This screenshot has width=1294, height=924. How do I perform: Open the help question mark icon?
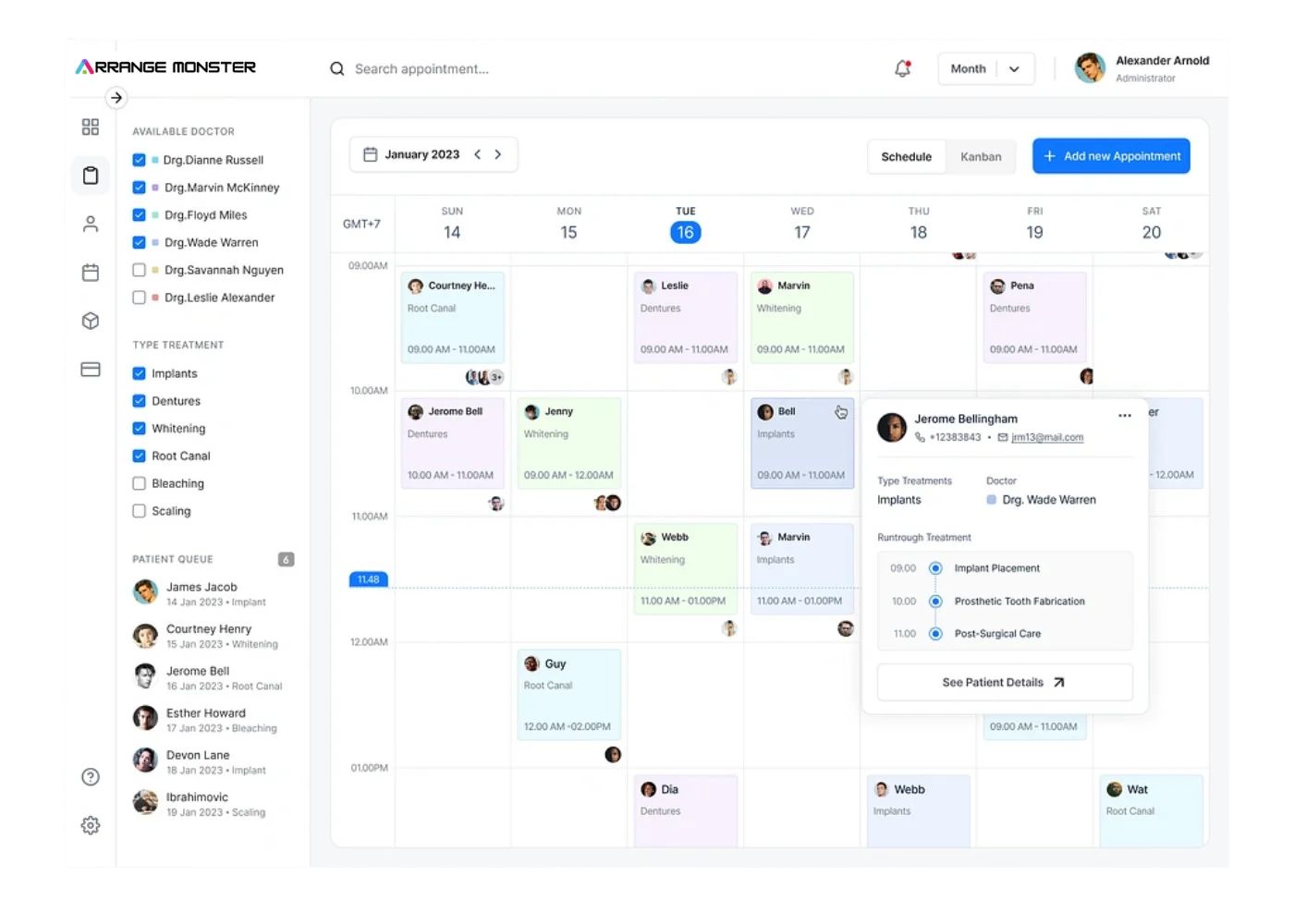click(x=91, y=777)
